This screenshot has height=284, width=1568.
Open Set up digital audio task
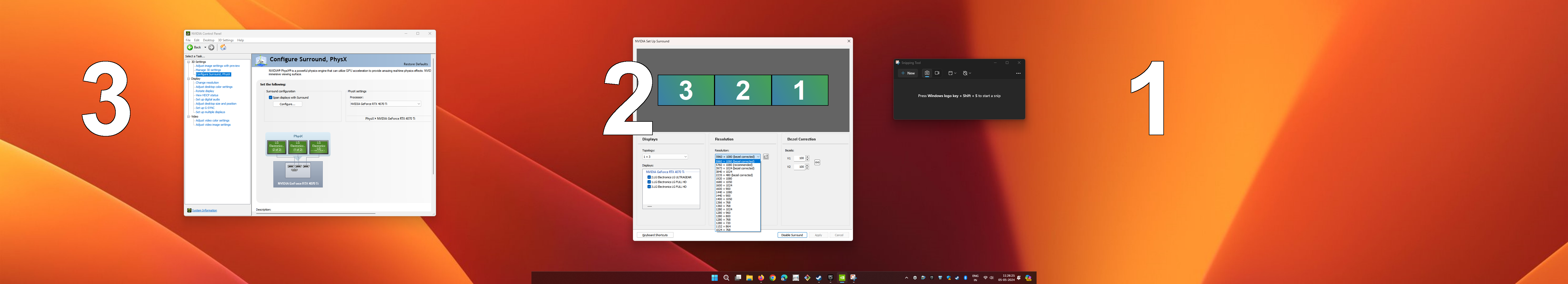click(208, 99)
